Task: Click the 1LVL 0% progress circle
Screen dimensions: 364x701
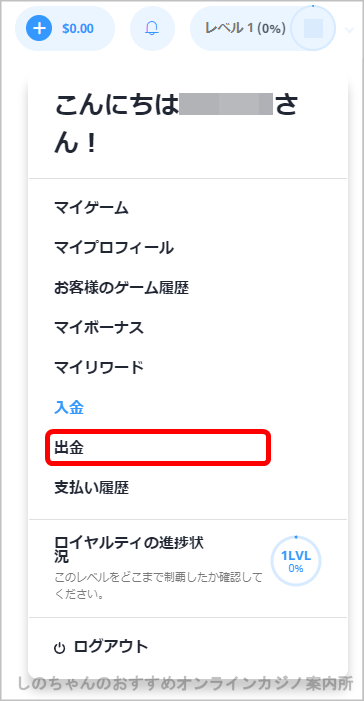Action: 296,561
